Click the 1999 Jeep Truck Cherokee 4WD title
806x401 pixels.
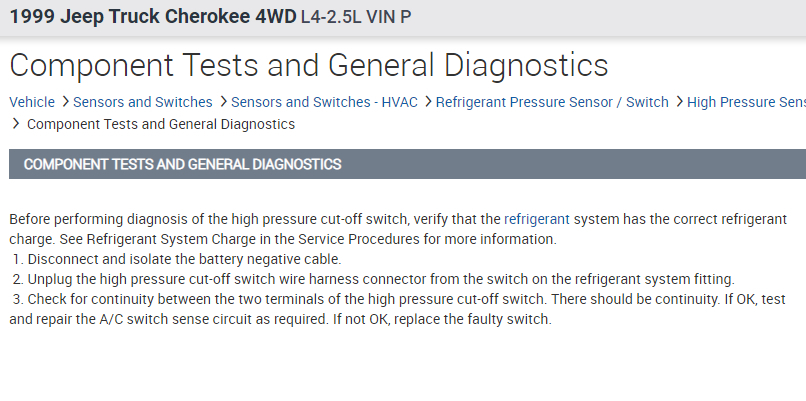pyautogui.click(x=153, y=17)
